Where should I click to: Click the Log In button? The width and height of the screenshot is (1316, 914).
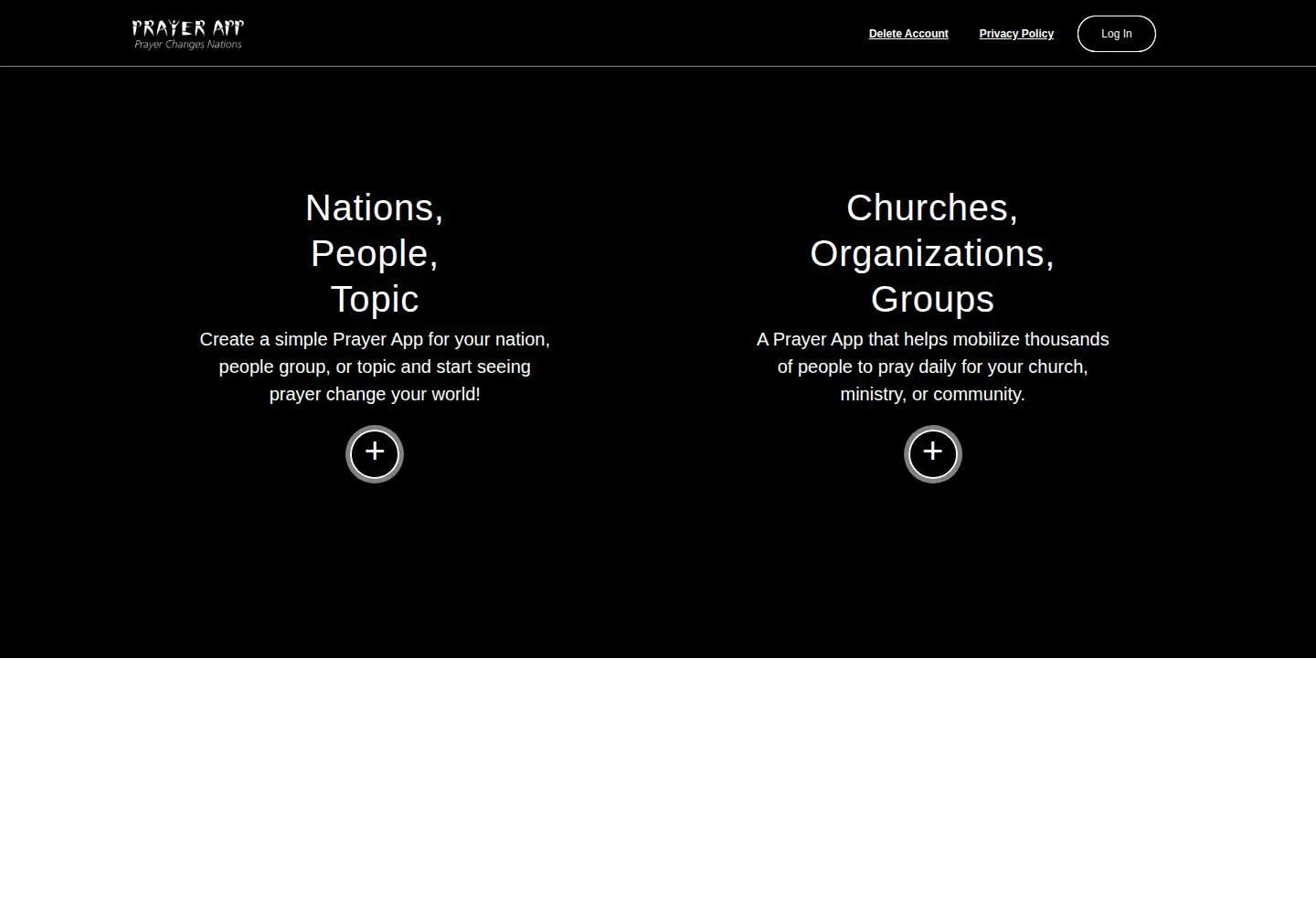[1117, 34]
